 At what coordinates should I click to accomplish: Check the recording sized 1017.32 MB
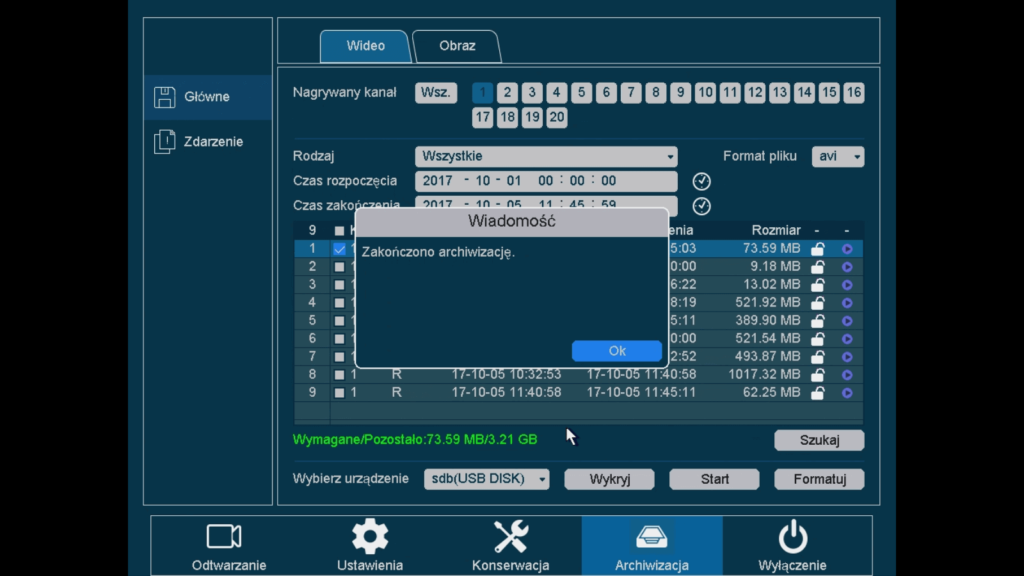tap(340, 374)
